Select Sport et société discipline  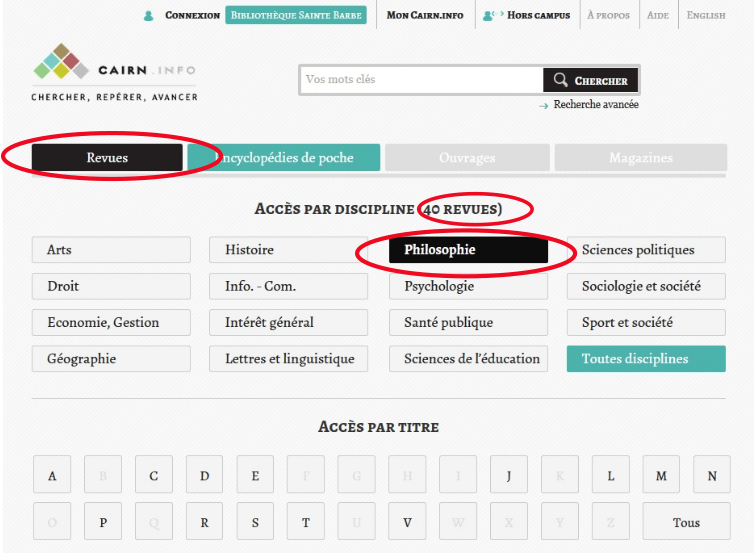click(x=646, y=322)
